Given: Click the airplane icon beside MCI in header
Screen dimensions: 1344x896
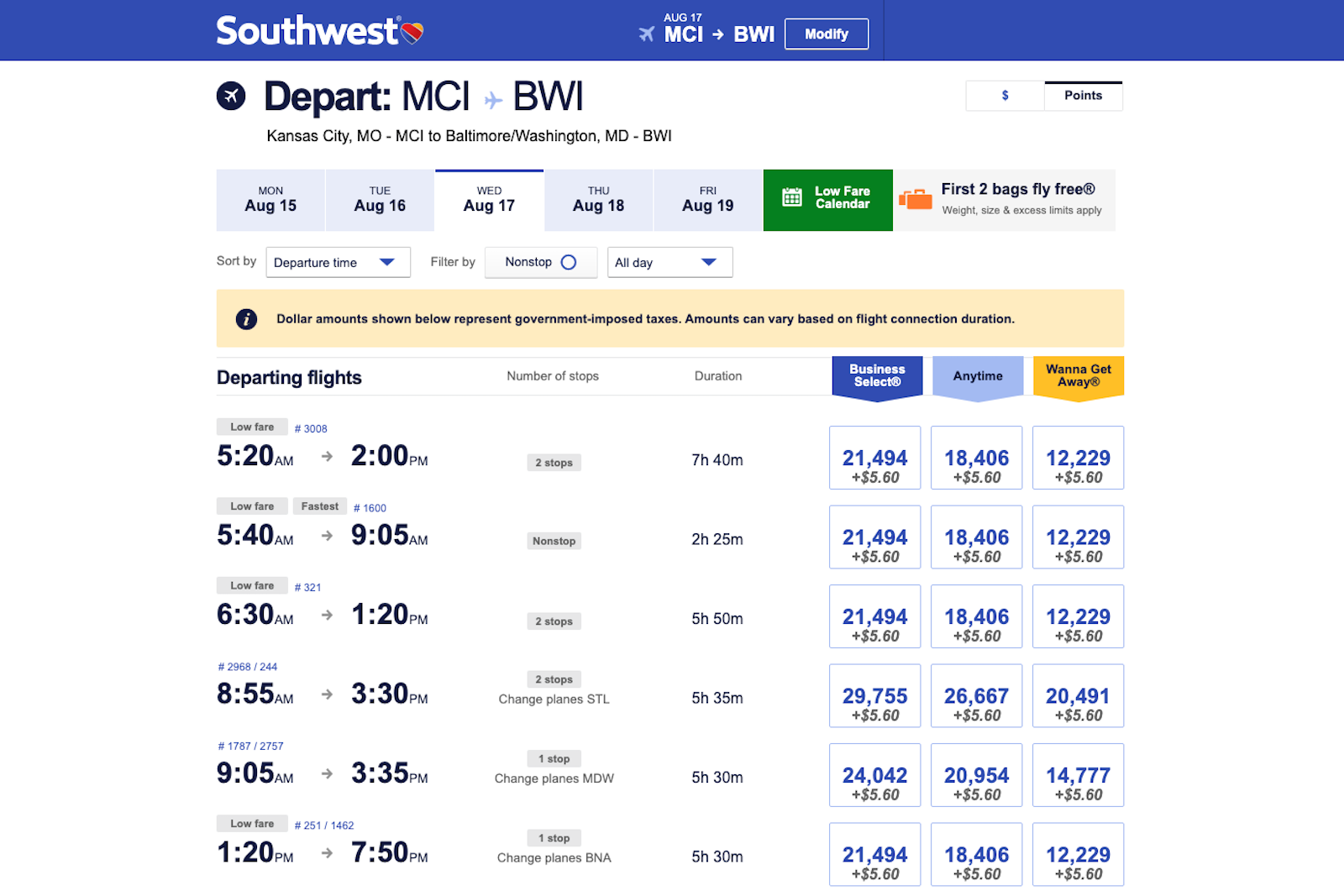Looking at the screenshot, I should pos(646,34).
